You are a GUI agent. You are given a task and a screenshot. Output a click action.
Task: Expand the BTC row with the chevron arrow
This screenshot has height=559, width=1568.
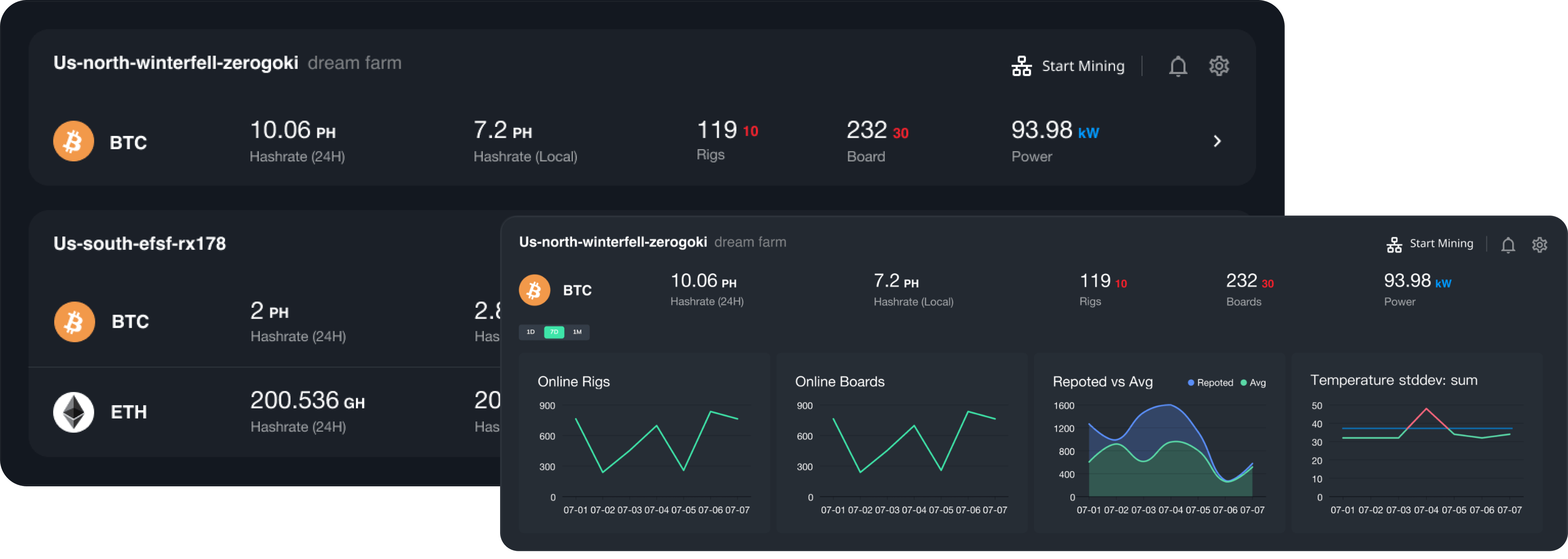tap(1217, 141)
